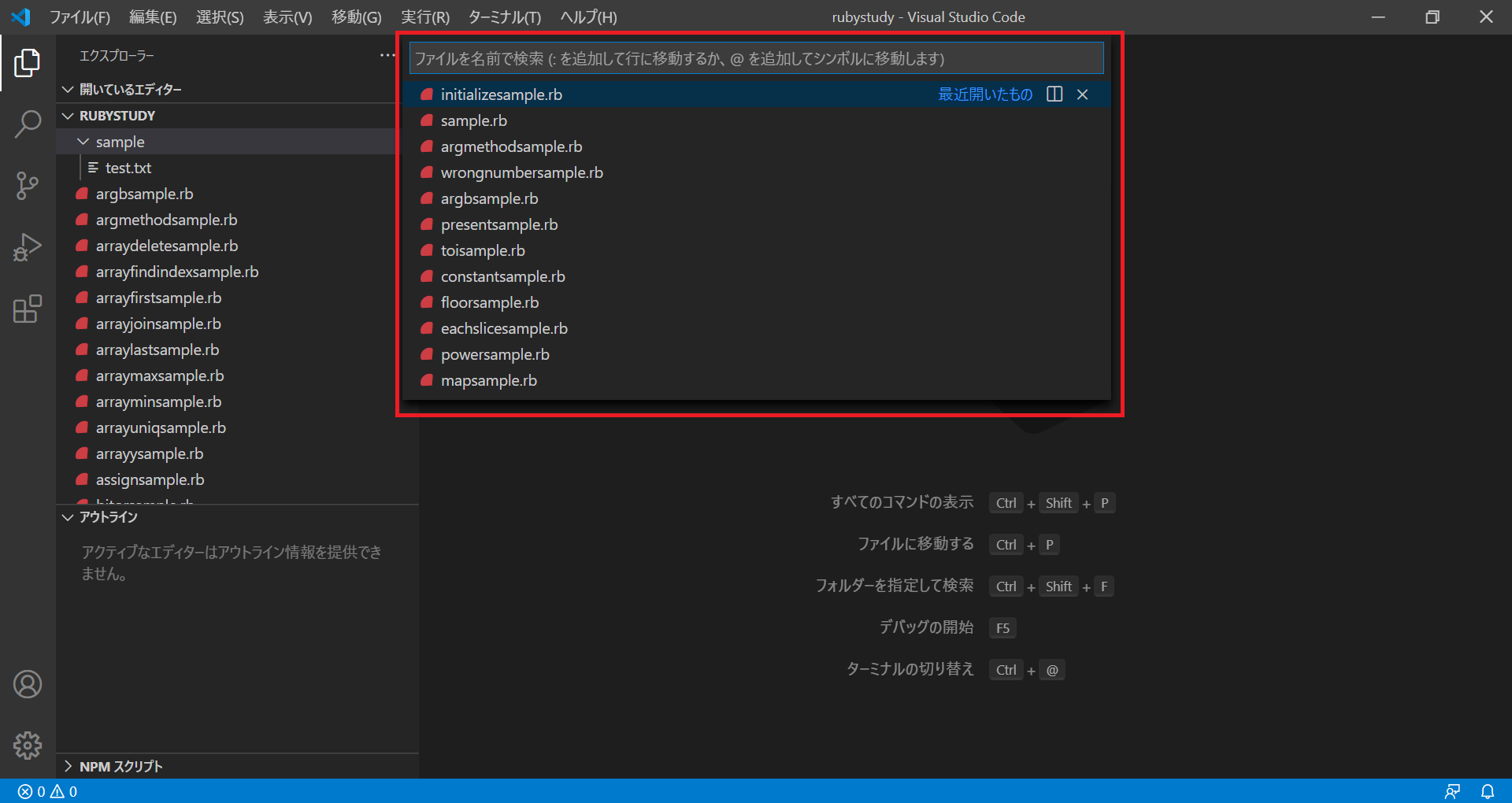Select sample.rb in quick open list
This screenshot has width=1512, height=803.
tap(756, 120)
